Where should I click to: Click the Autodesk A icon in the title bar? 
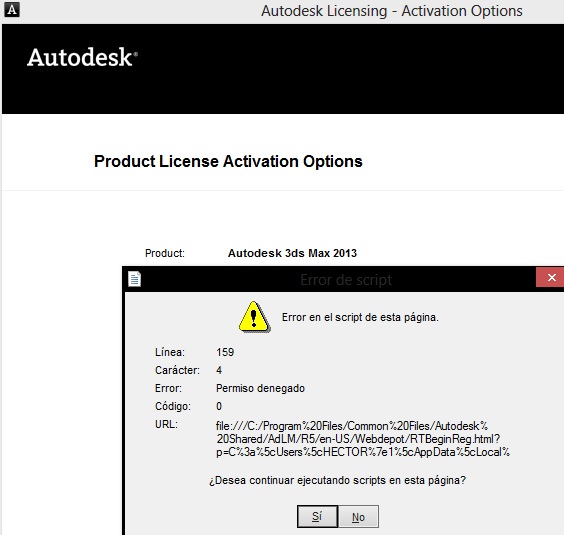pos(12,10)
